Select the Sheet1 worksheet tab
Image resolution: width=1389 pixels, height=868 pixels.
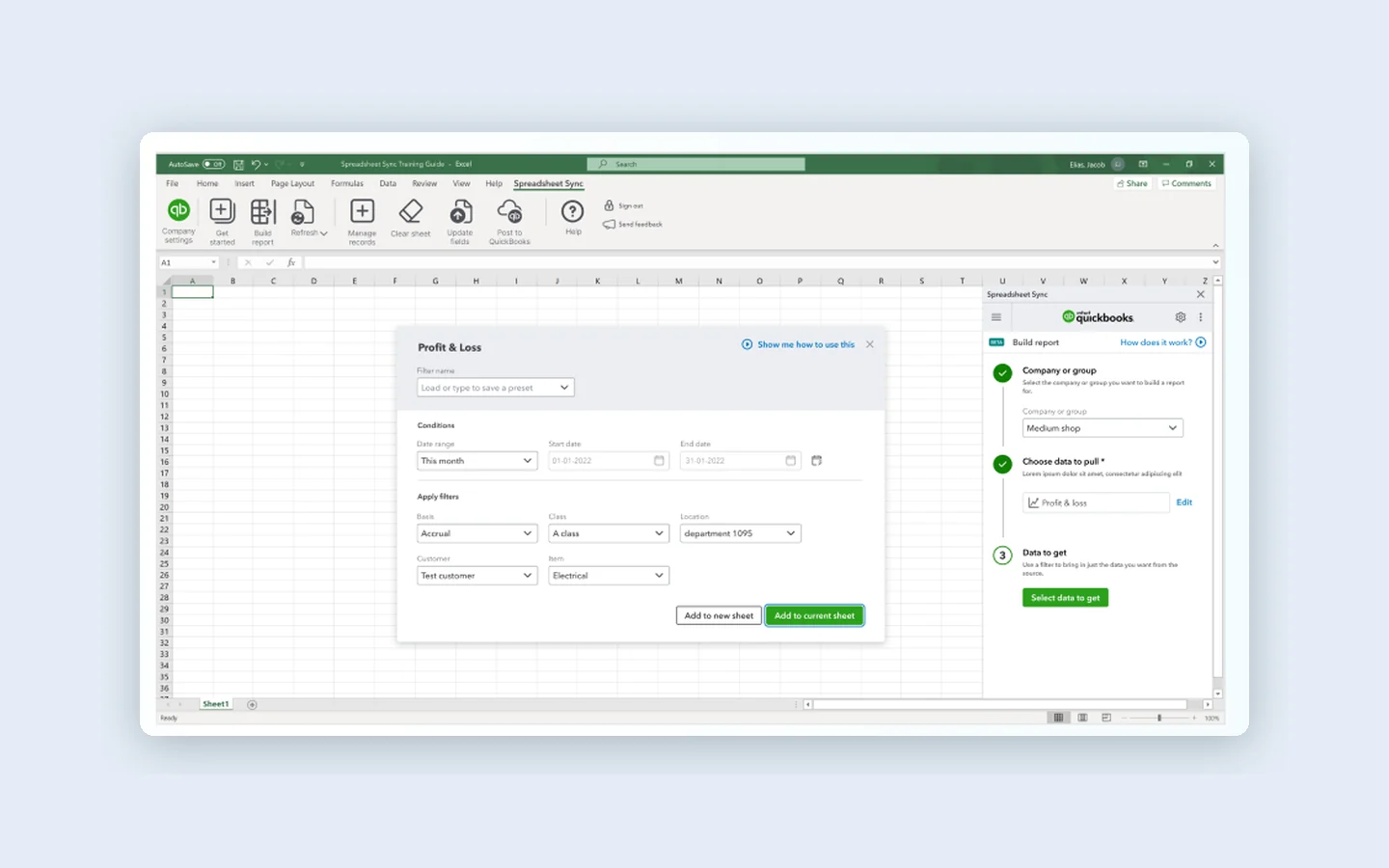pos(216,704)
